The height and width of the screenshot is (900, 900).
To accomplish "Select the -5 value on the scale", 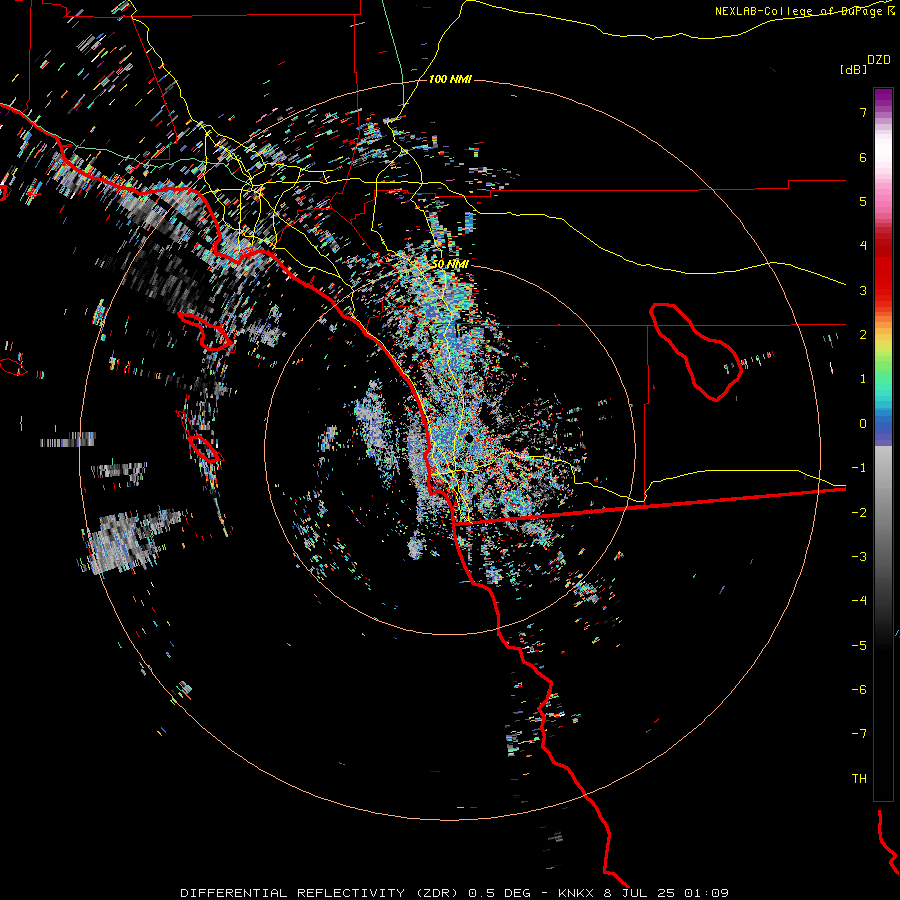I will click(x=859, y=646).
